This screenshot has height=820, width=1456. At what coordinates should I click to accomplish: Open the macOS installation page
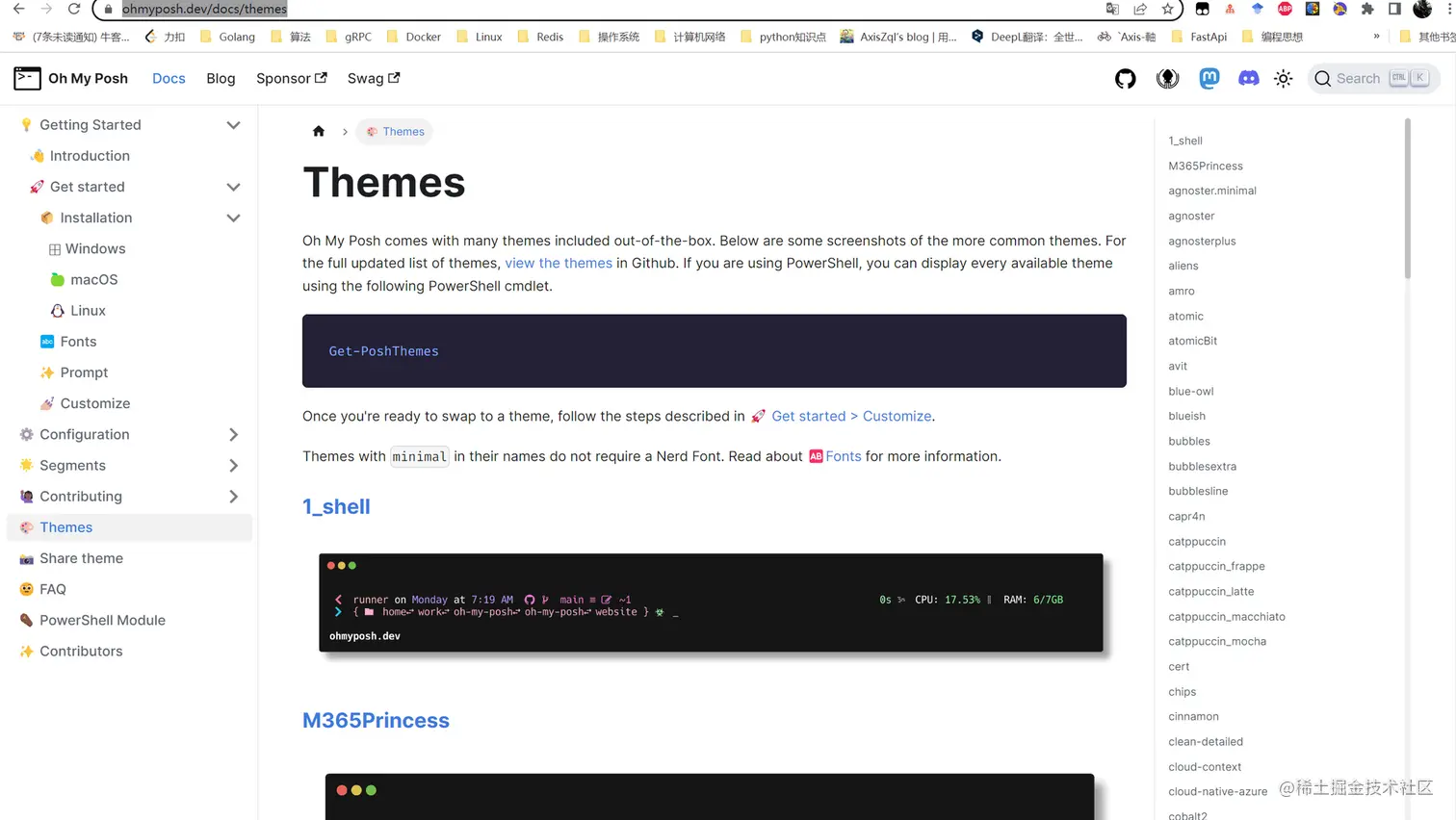(93, 279)
